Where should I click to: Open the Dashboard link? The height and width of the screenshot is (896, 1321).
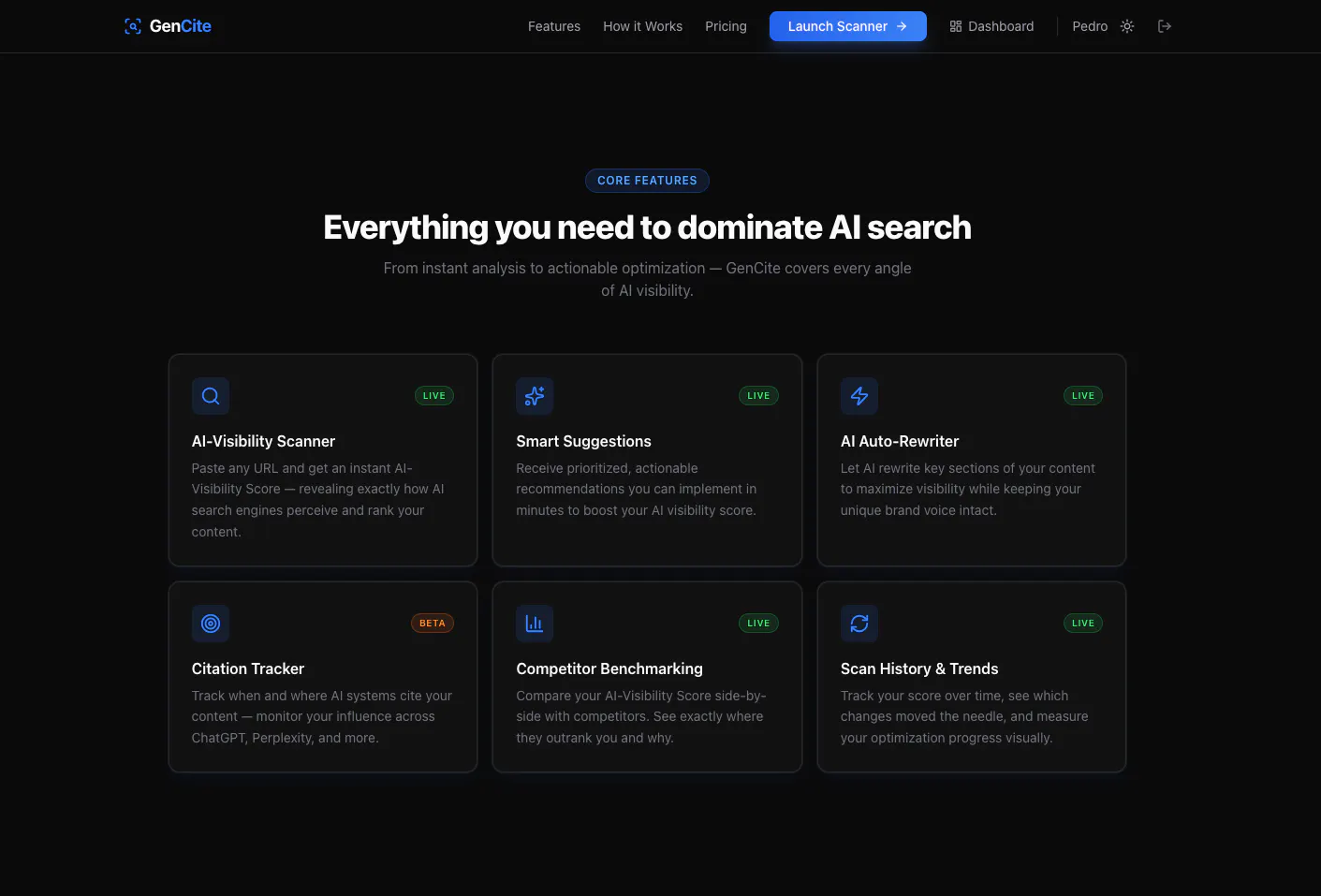(991, 26)
